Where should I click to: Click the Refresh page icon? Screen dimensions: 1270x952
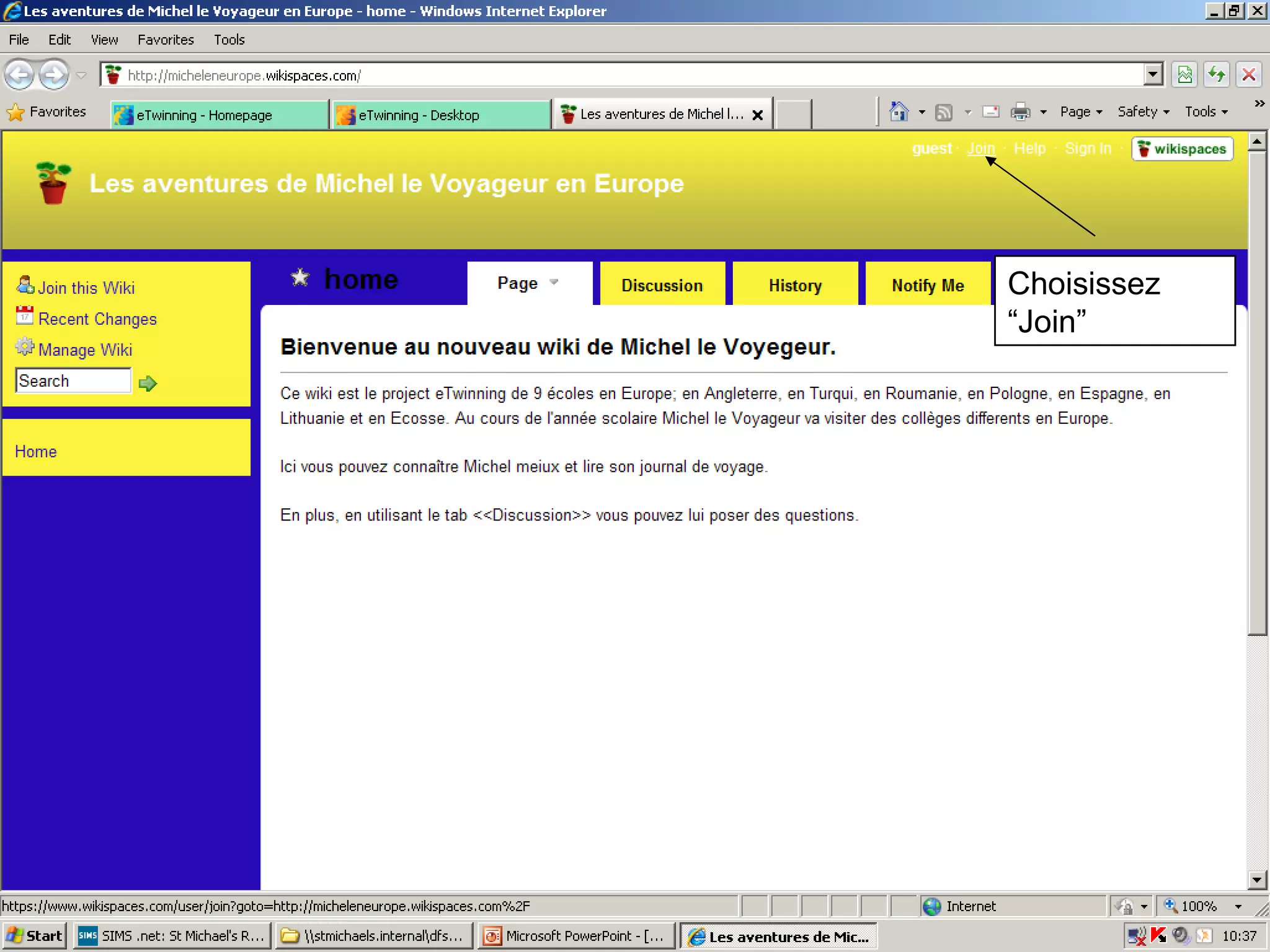point(1217,75)
